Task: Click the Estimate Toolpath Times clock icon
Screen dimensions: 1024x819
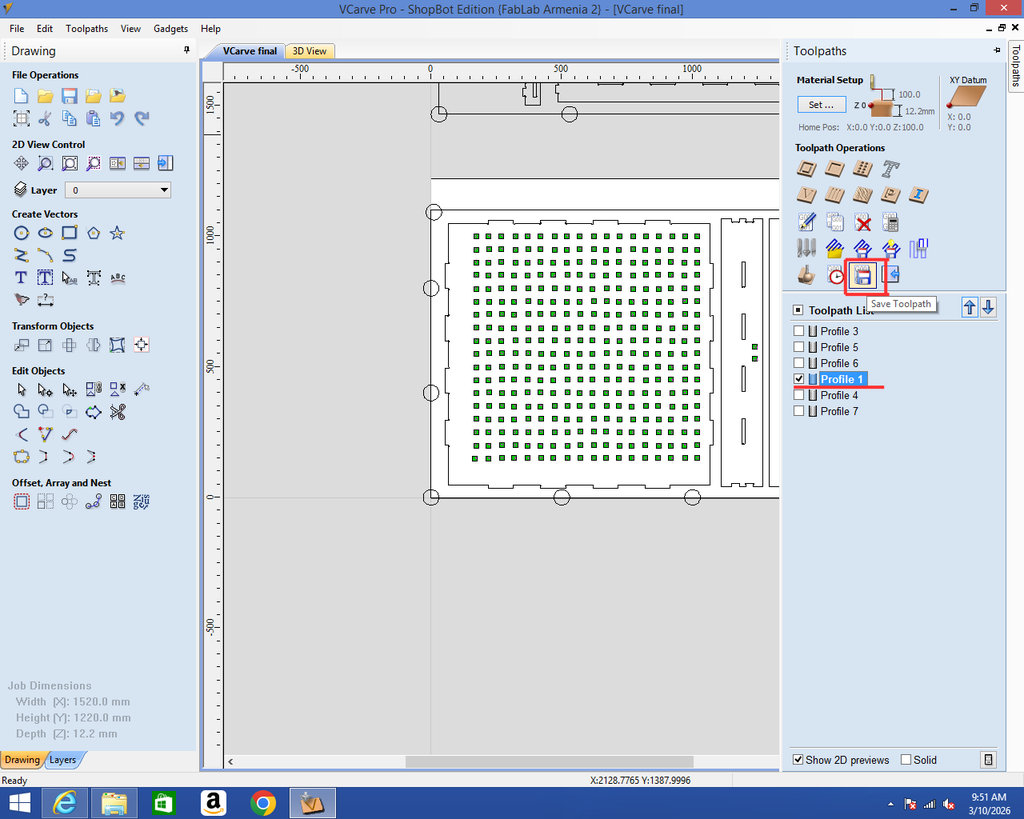Action: click(x=835, y=276)
